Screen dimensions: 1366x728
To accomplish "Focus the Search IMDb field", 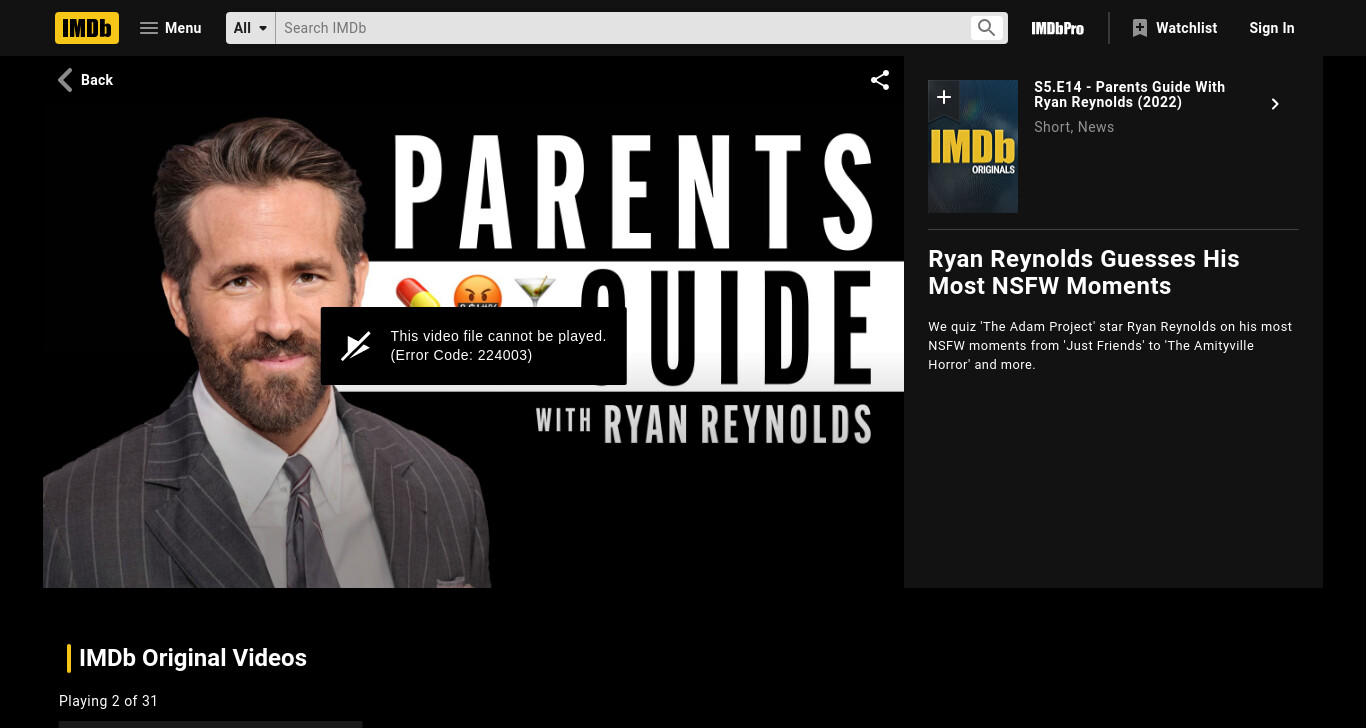I will (622, 28).
